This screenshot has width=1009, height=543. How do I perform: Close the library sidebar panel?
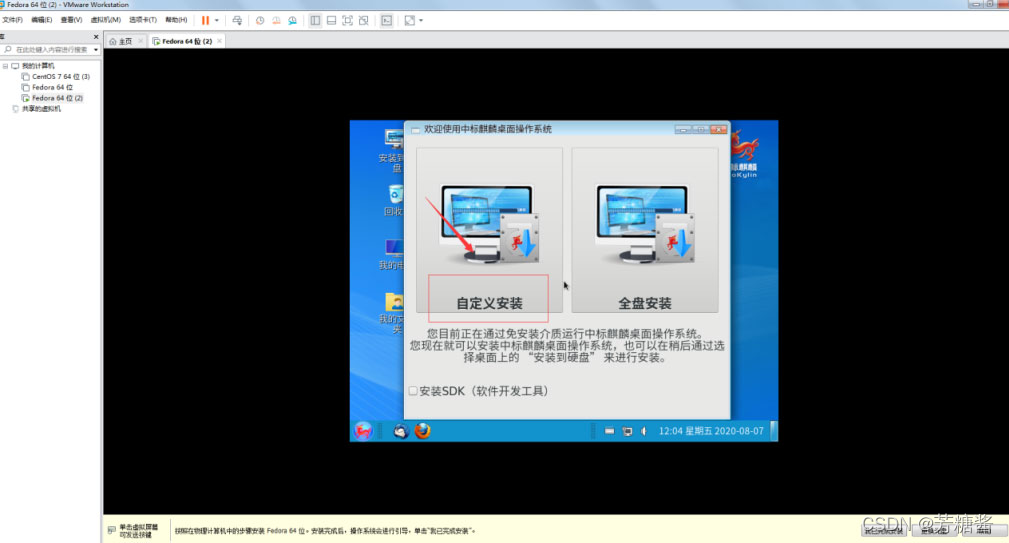click(x=96, y=37)
